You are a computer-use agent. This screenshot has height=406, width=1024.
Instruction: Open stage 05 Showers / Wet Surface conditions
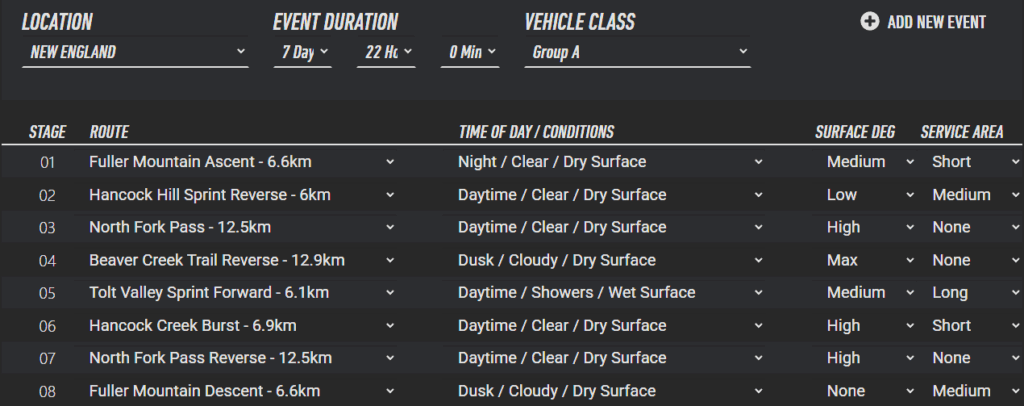click(x=758, y=293)
